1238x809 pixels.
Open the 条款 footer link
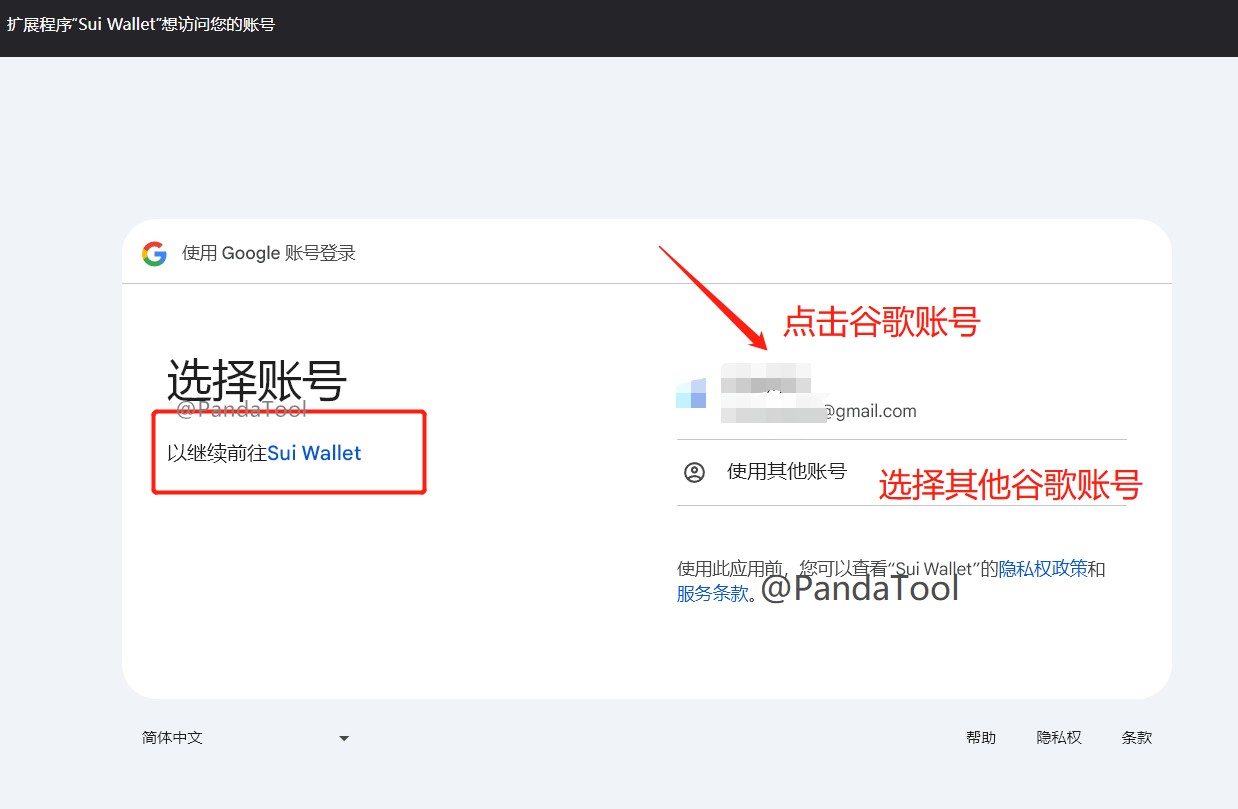(1137, 738)
